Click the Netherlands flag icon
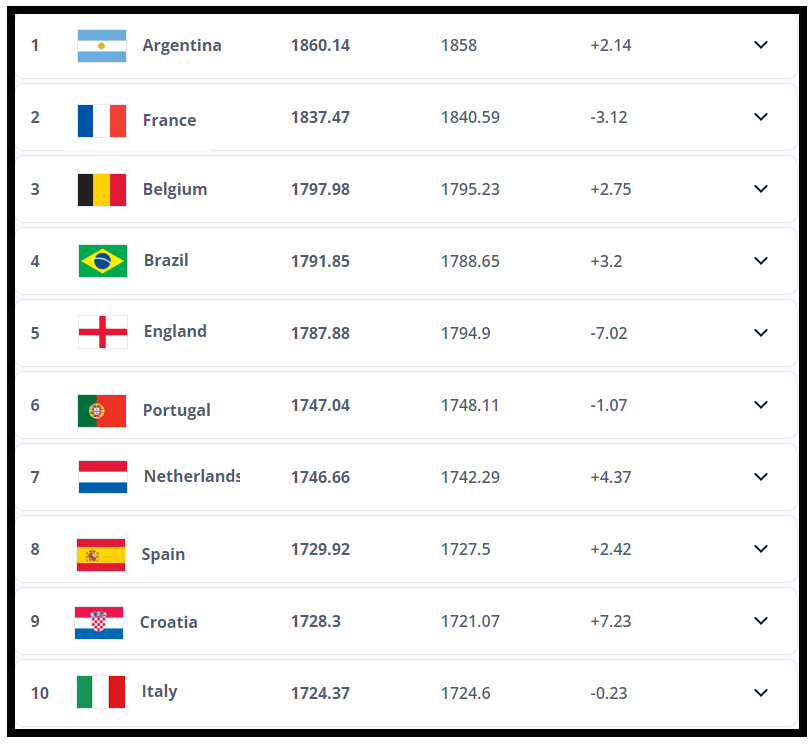 (103, 477)
